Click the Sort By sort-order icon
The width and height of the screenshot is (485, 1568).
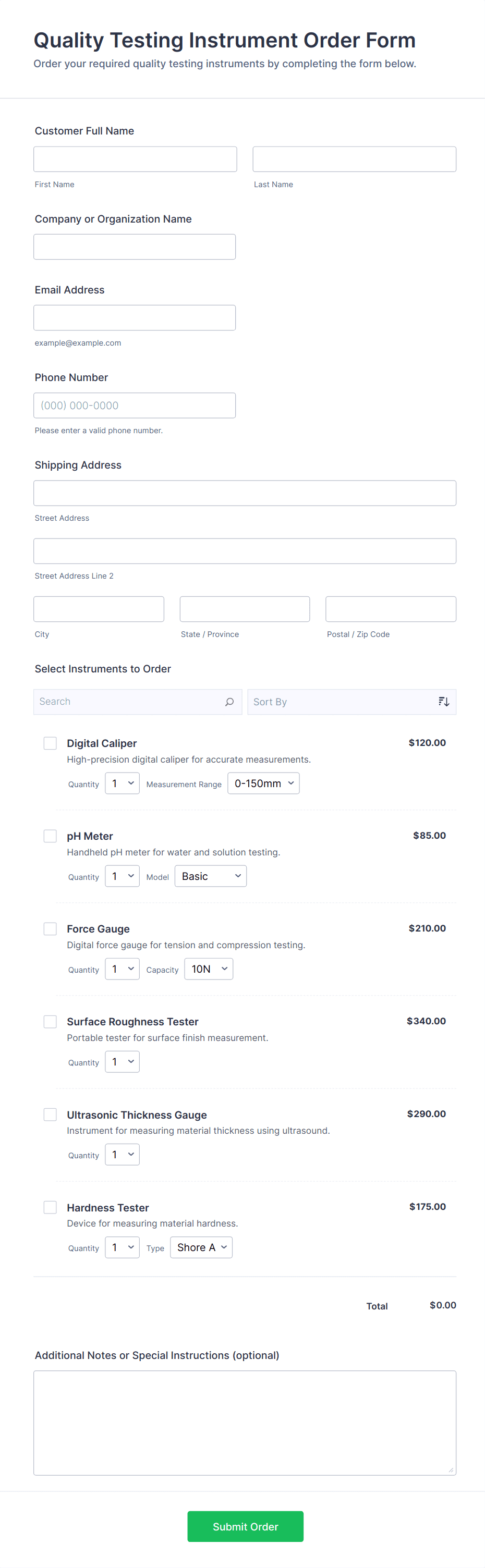pyautogui.click(x=444, y=702)
